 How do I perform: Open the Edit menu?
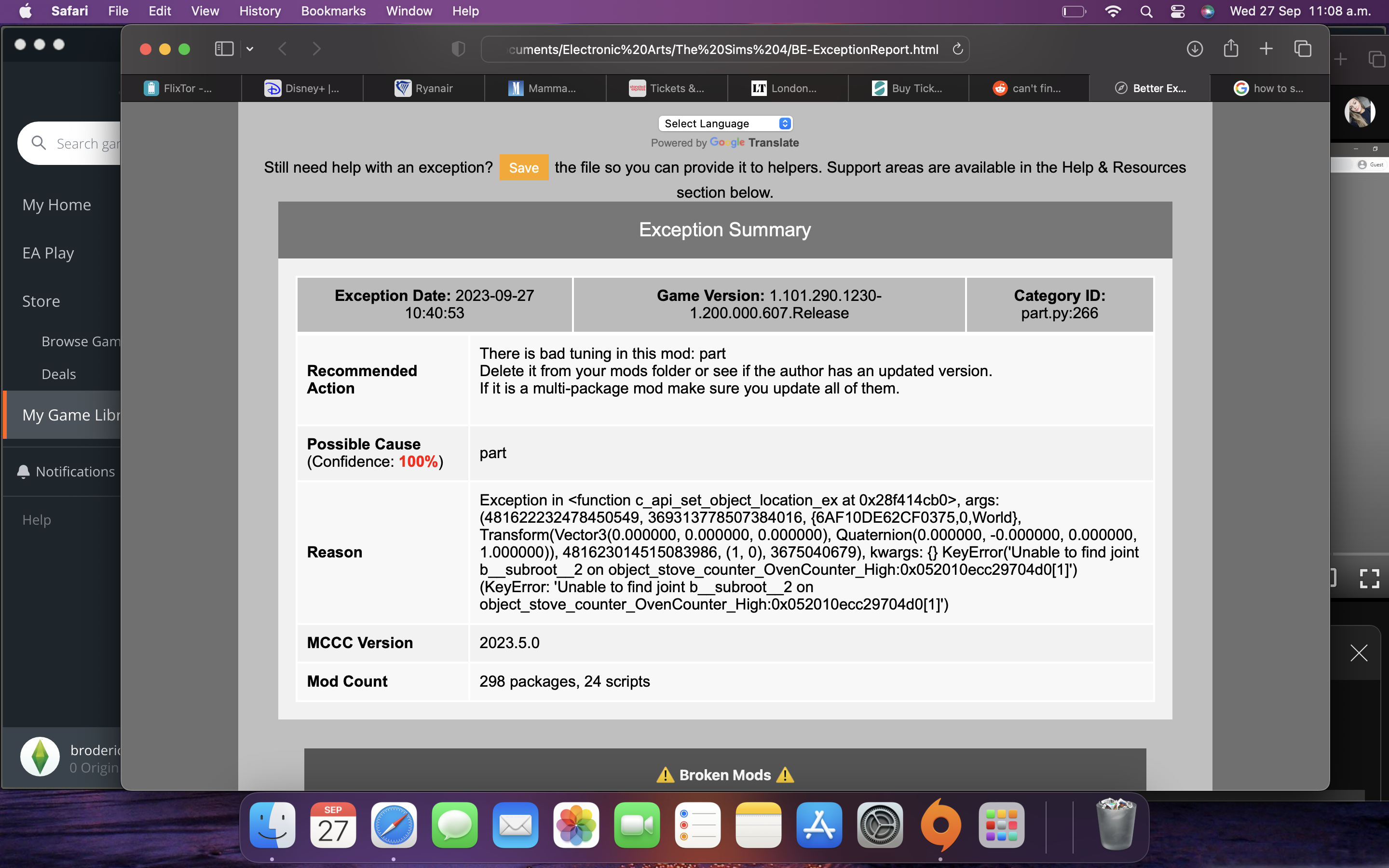160,11
